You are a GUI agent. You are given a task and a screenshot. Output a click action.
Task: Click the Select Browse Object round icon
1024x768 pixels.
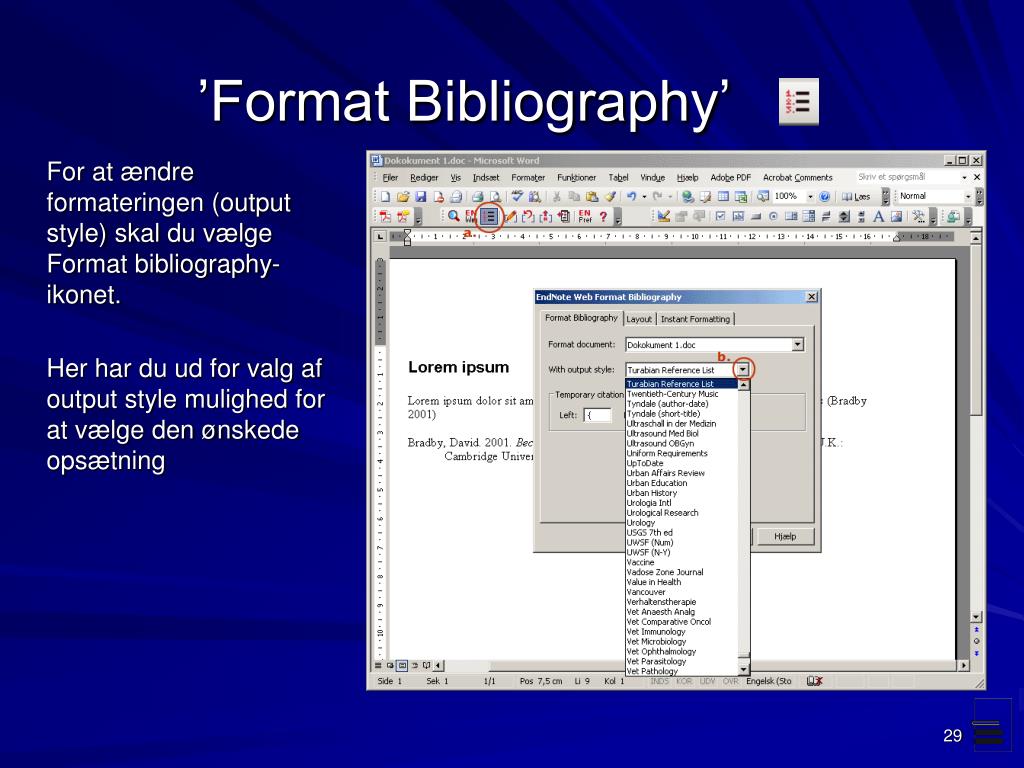click(x=976, y=641)
